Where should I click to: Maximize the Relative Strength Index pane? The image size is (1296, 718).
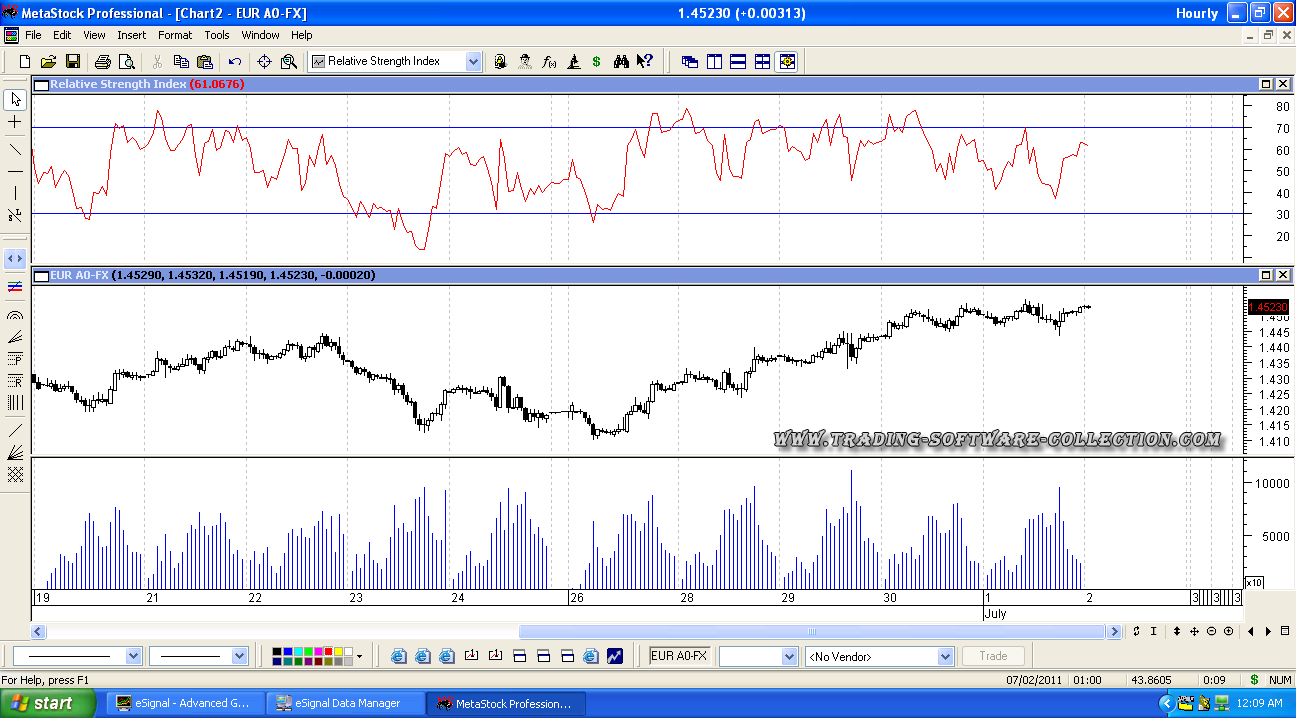click(x=1266, y=85)
